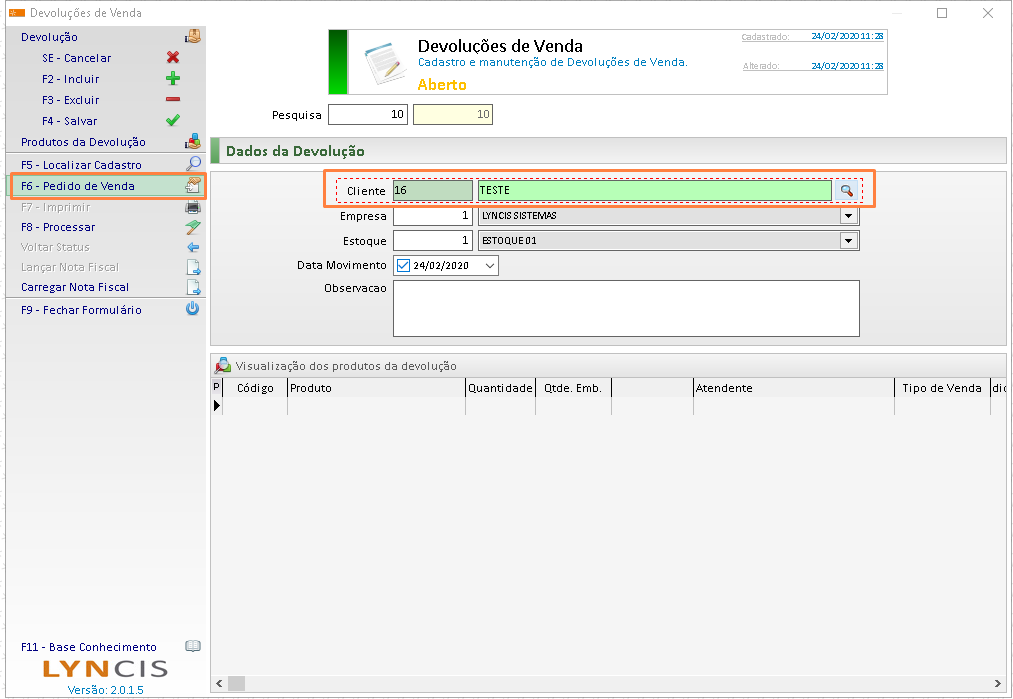Viewport: 1013px width, 699px height.
Task: Select F8 - Processar menu item
Action: point(58,227)
